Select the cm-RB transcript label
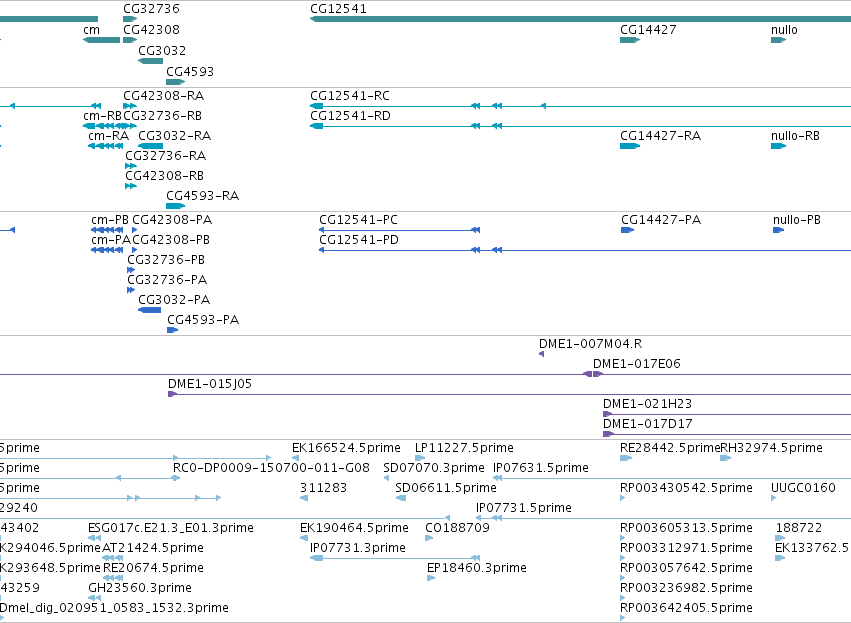This screenshot has height=623, width=851. point(102,116)
